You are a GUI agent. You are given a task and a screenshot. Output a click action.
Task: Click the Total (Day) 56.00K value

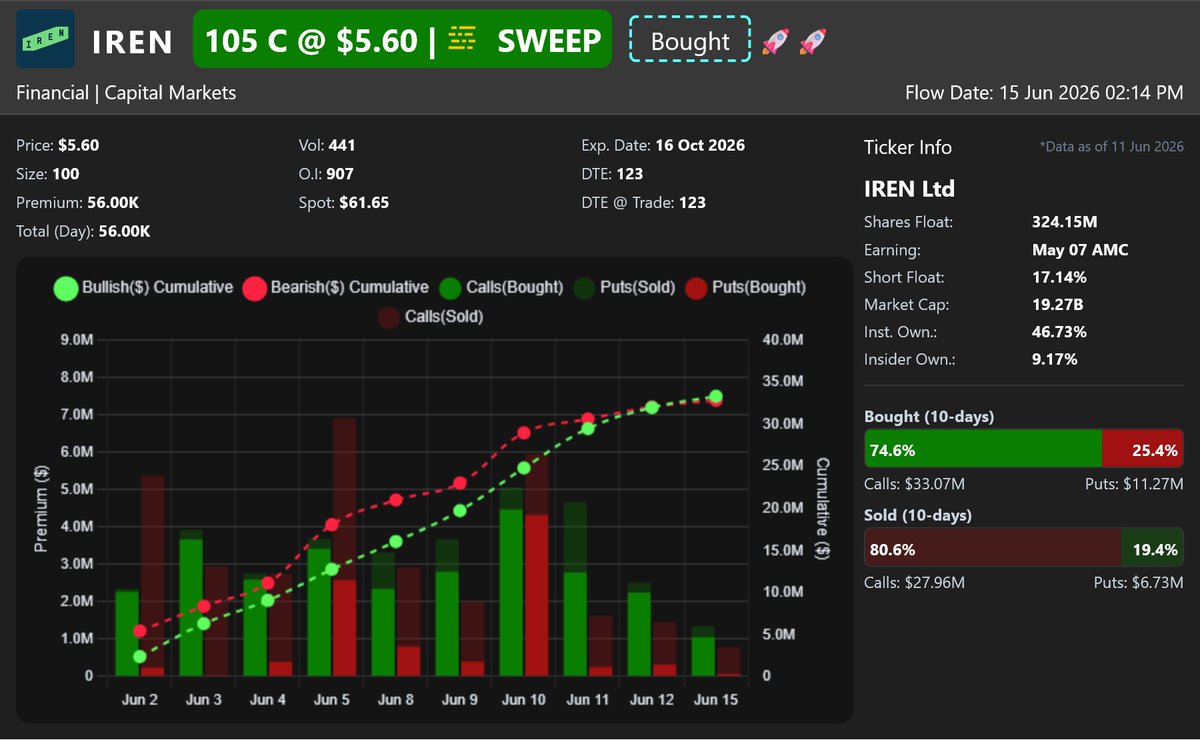[124, 231]
